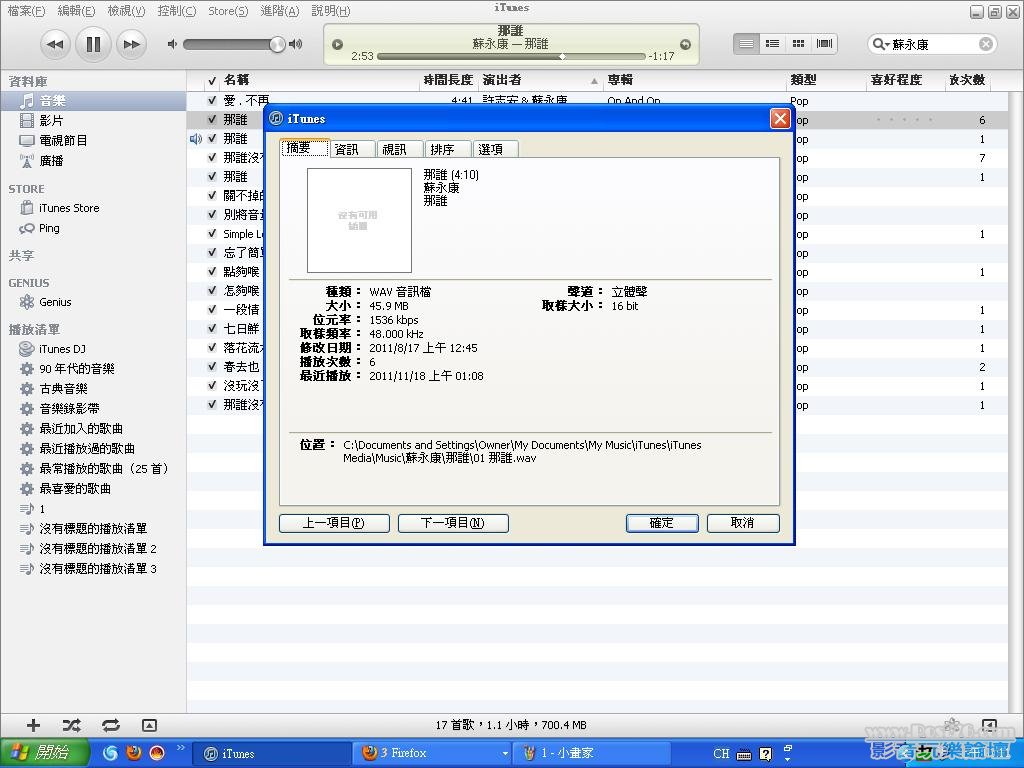1024x768 pixels.
Task: Adjust the volume slider knob
Action: point(278,44)
